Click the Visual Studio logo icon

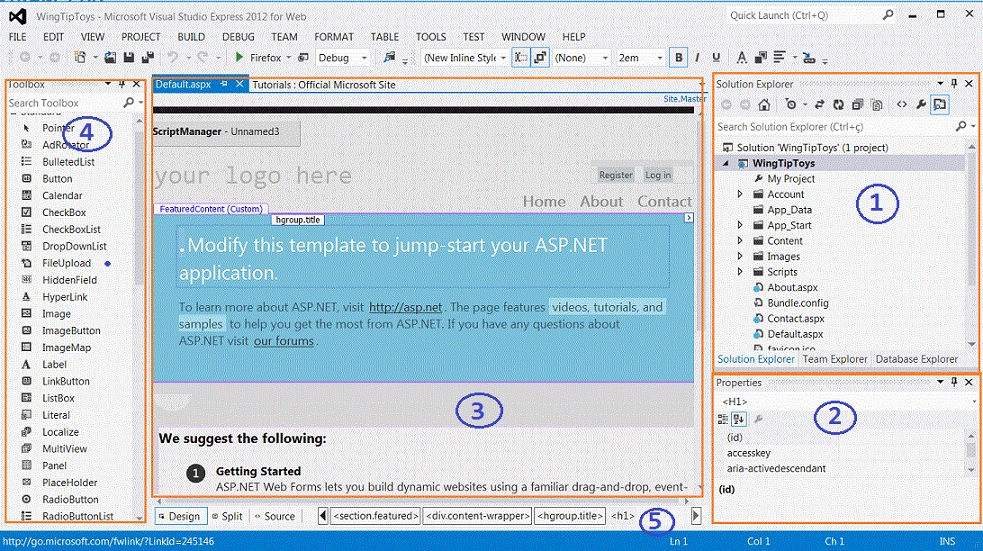pyautogui.click(x=18, y=16)
